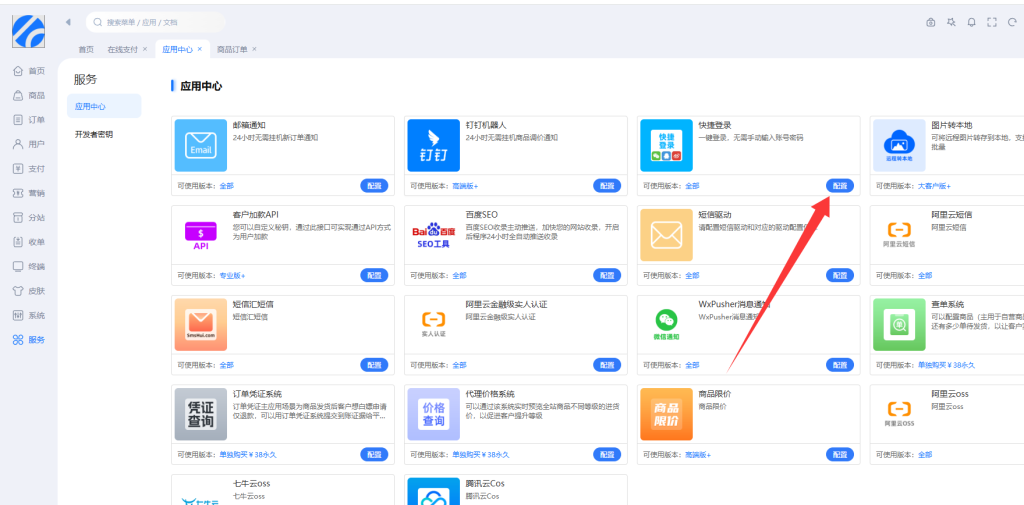
Task: Close the 在线支付 tab
Action: point(144,49)
